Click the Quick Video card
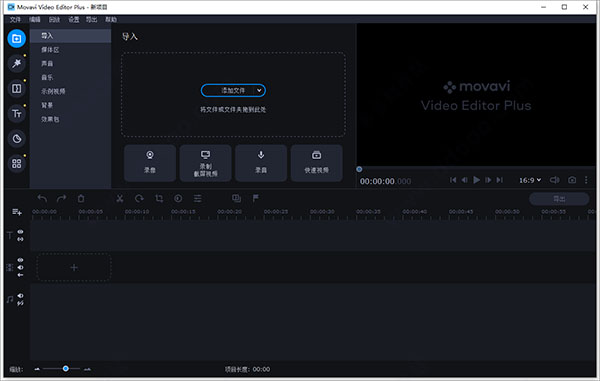 (316, 163)
